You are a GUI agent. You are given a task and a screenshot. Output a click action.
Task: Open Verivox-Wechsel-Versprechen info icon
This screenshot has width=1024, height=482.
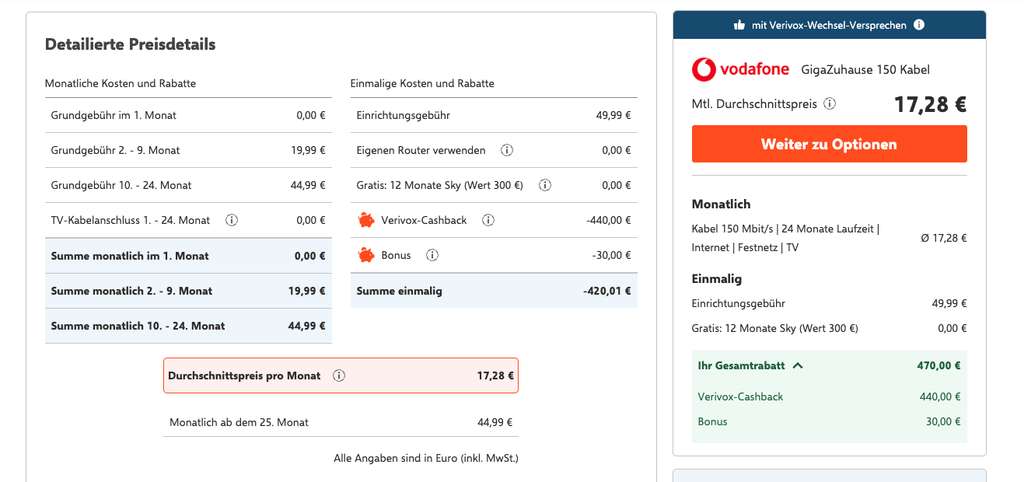click(919, 25)
